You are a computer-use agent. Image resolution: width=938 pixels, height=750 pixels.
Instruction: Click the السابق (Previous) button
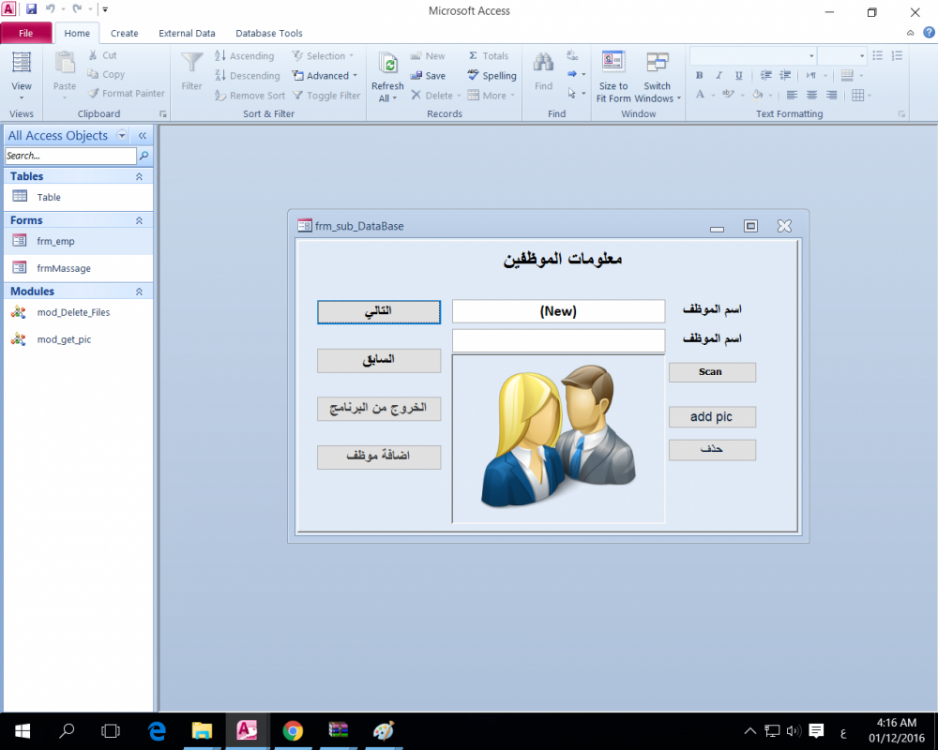point(379,361)
